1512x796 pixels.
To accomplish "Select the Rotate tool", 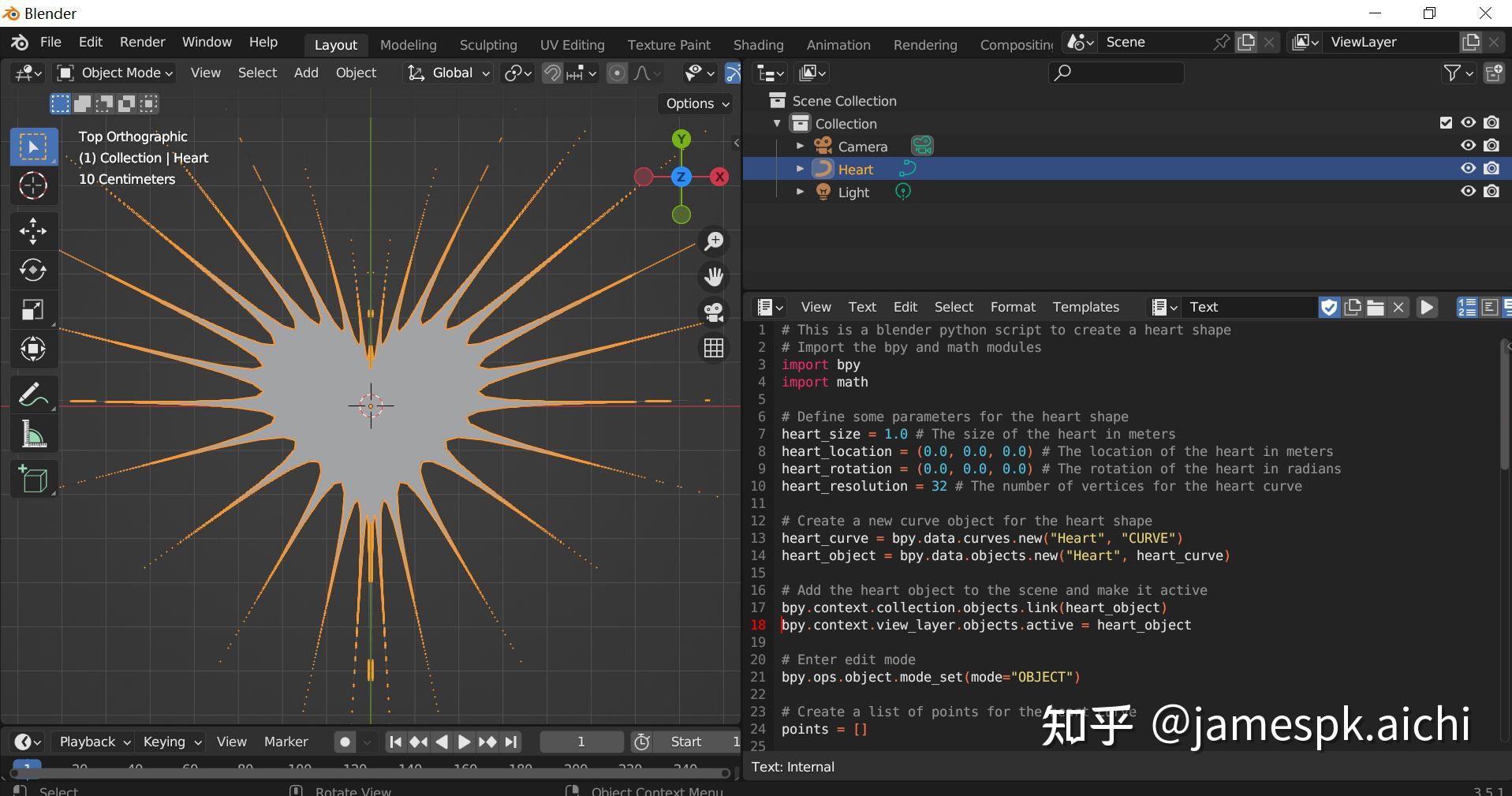I will (33, 270).
